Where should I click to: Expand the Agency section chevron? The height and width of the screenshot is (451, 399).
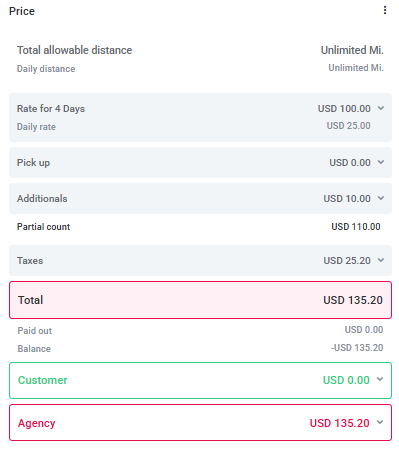click(380, 422)
